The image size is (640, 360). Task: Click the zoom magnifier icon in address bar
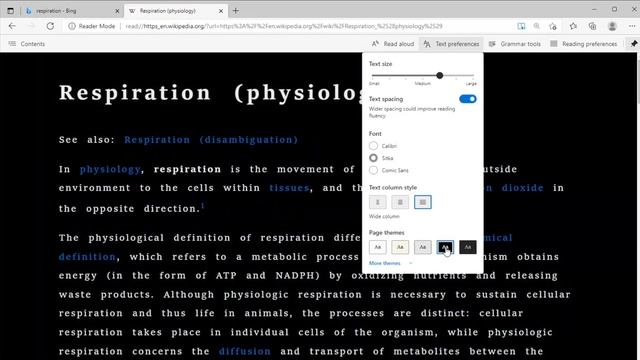coord(536,26)
